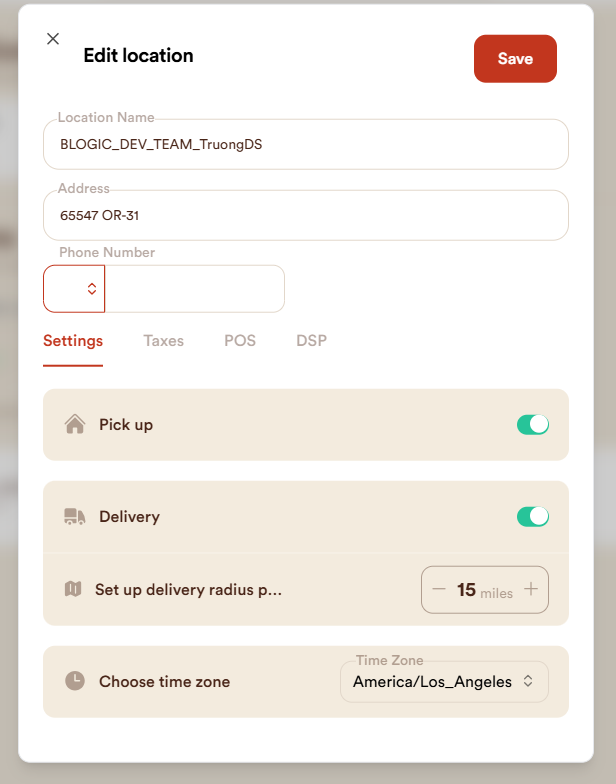Click the delivery radius map icon

[72, 589]
